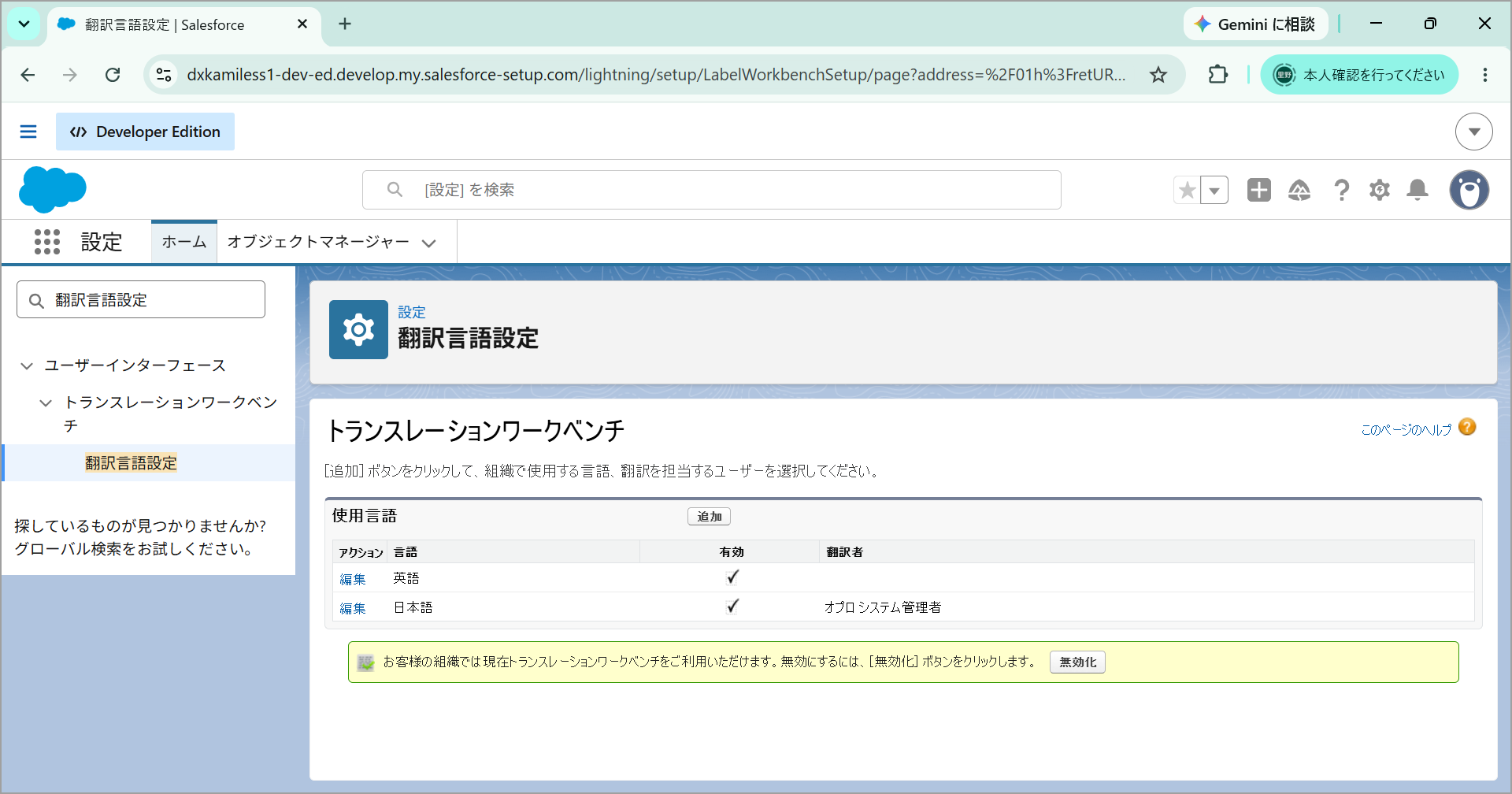This screenshot has height=794, width=1512.
Task: Click the 有効 column header
Action: click(732, 552)
